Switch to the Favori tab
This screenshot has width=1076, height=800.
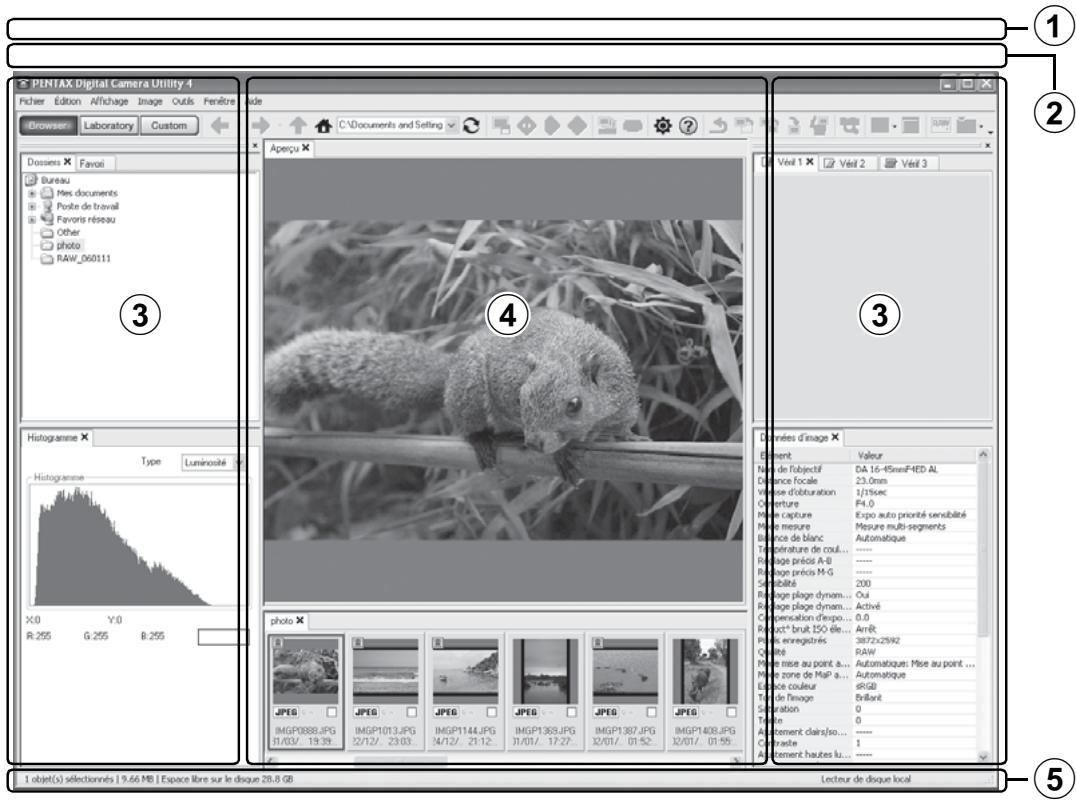[92, 163]
